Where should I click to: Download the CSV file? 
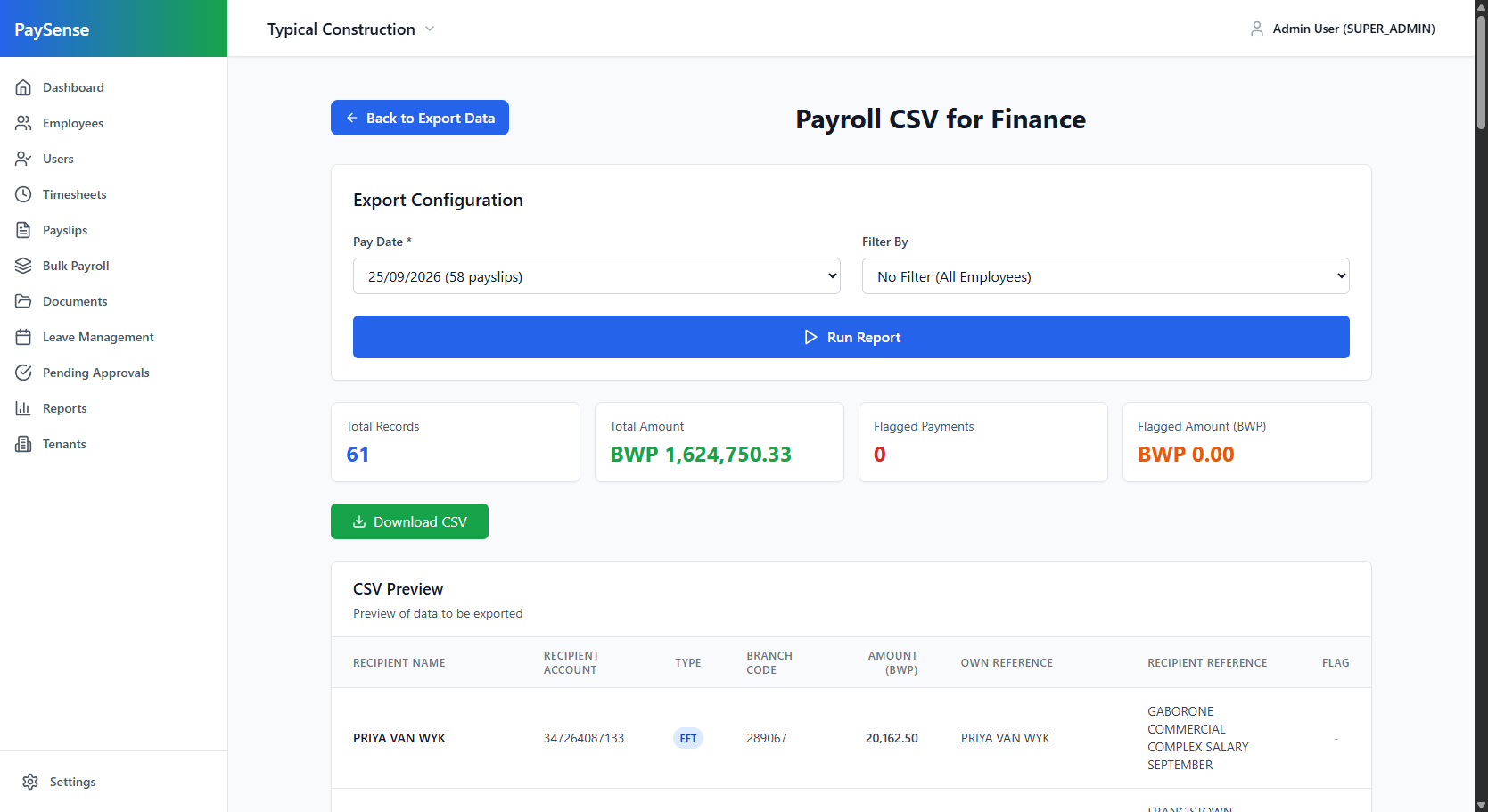coord(409,521)
